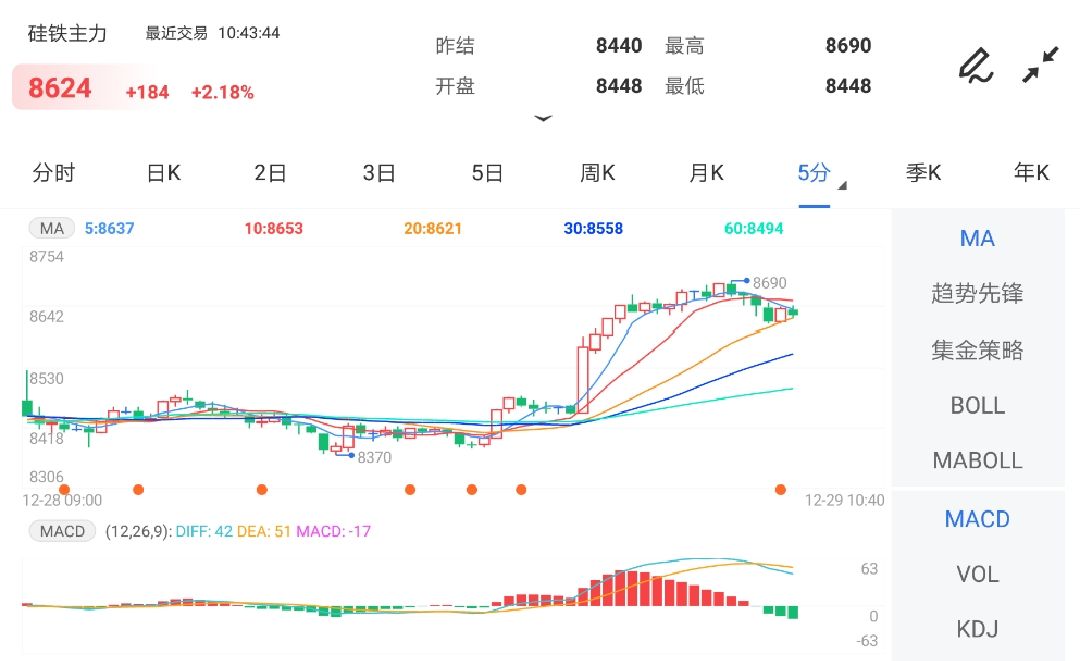This screenshot has width=1080, height=661.
Task: Select the MACD sub-indicator in the side panel
Action: click(977, 518)
